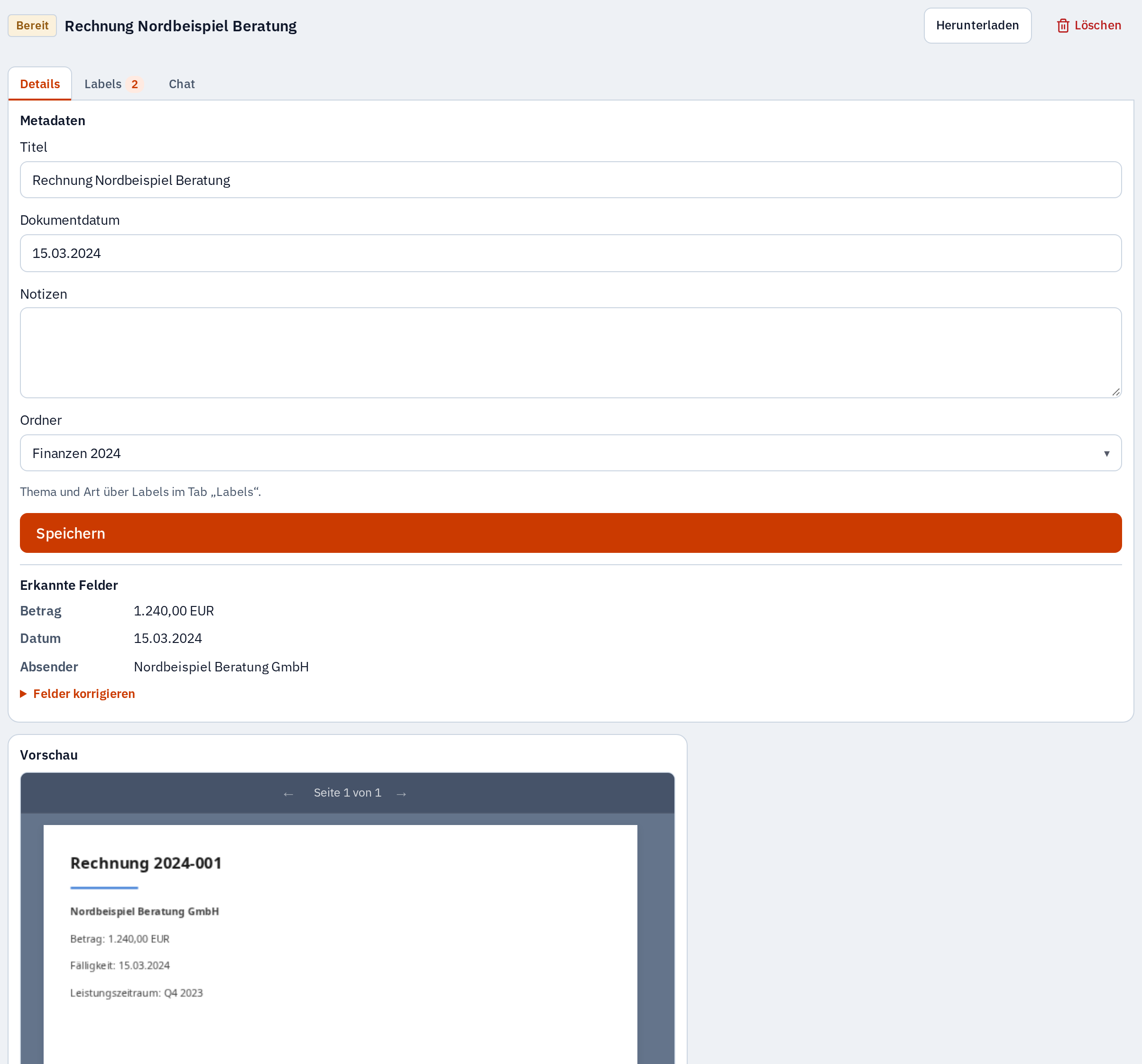Expand the Felder korrigieren disclosure triangle
The height and width of the screenshot is (1064, 1142).
[24, 694]
